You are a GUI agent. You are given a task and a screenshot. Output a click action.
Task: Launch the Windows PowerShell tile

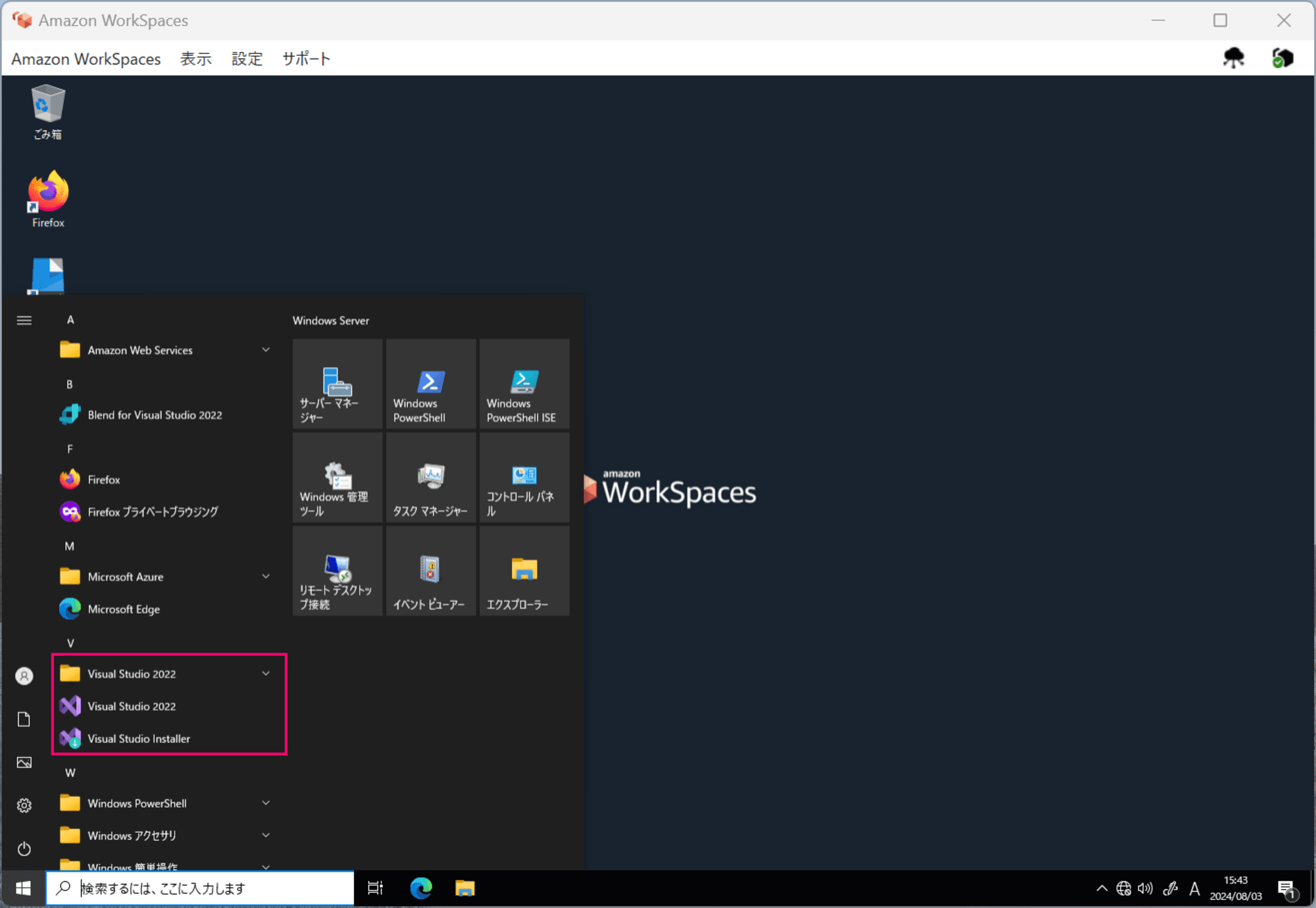(x=431, y=384)
